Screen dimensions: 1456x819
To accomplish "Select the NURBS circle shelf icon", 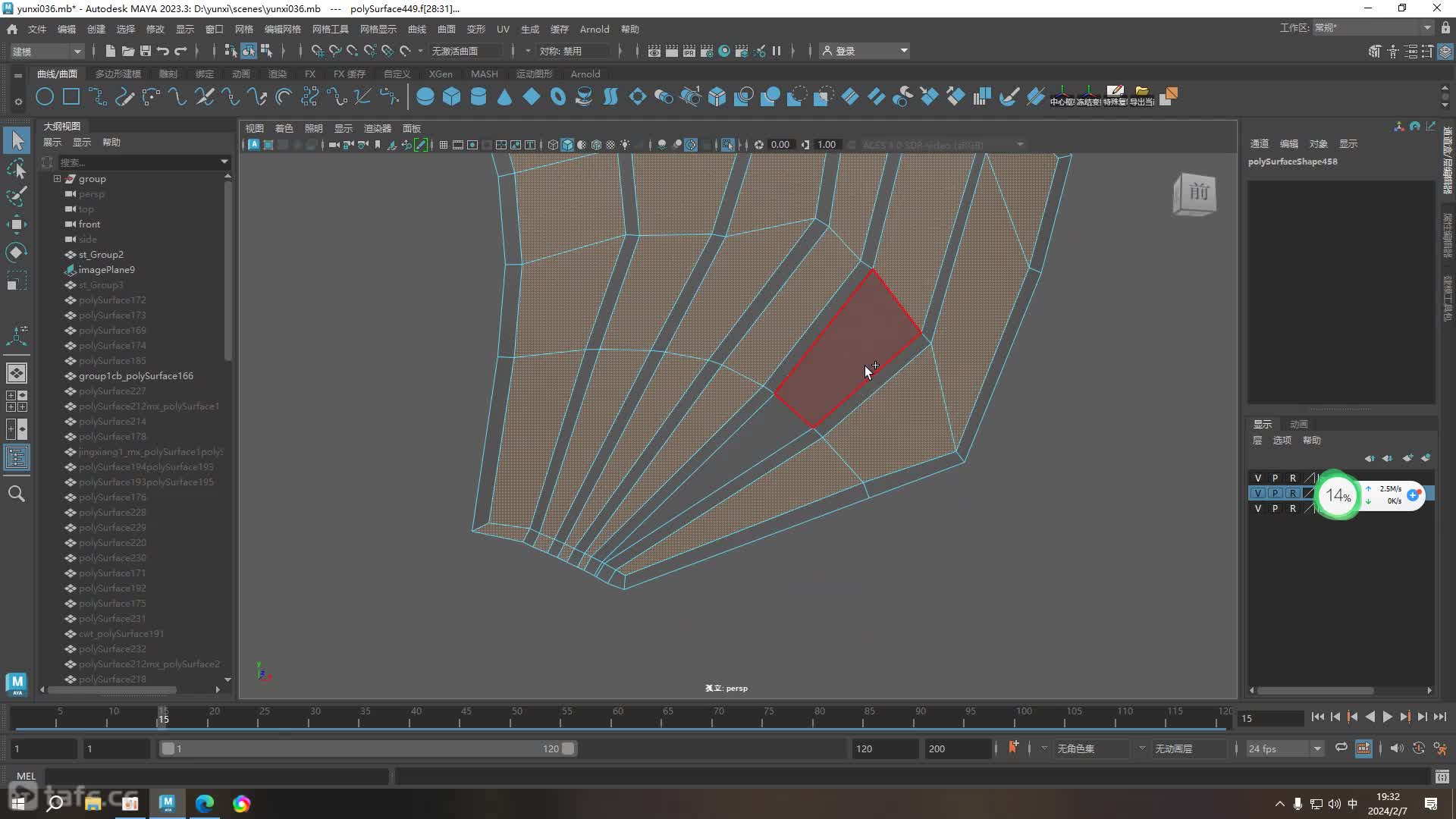I will [x=45, y=97].
